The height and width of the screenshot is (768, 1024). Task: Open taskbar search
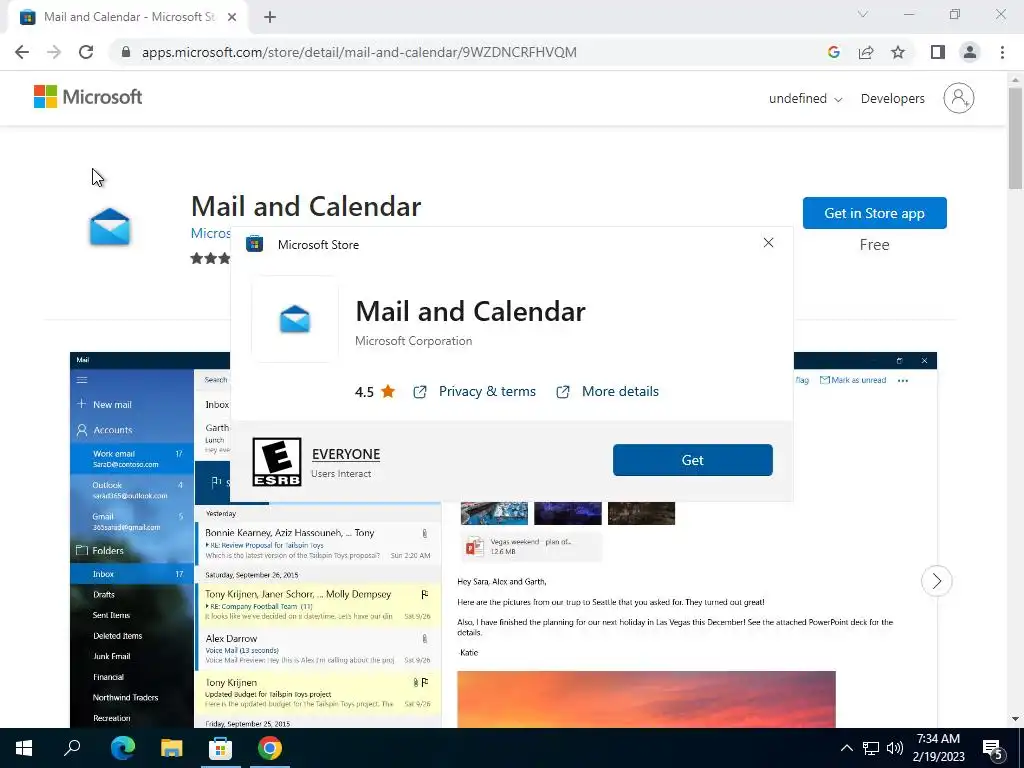[x=72, y=748]
